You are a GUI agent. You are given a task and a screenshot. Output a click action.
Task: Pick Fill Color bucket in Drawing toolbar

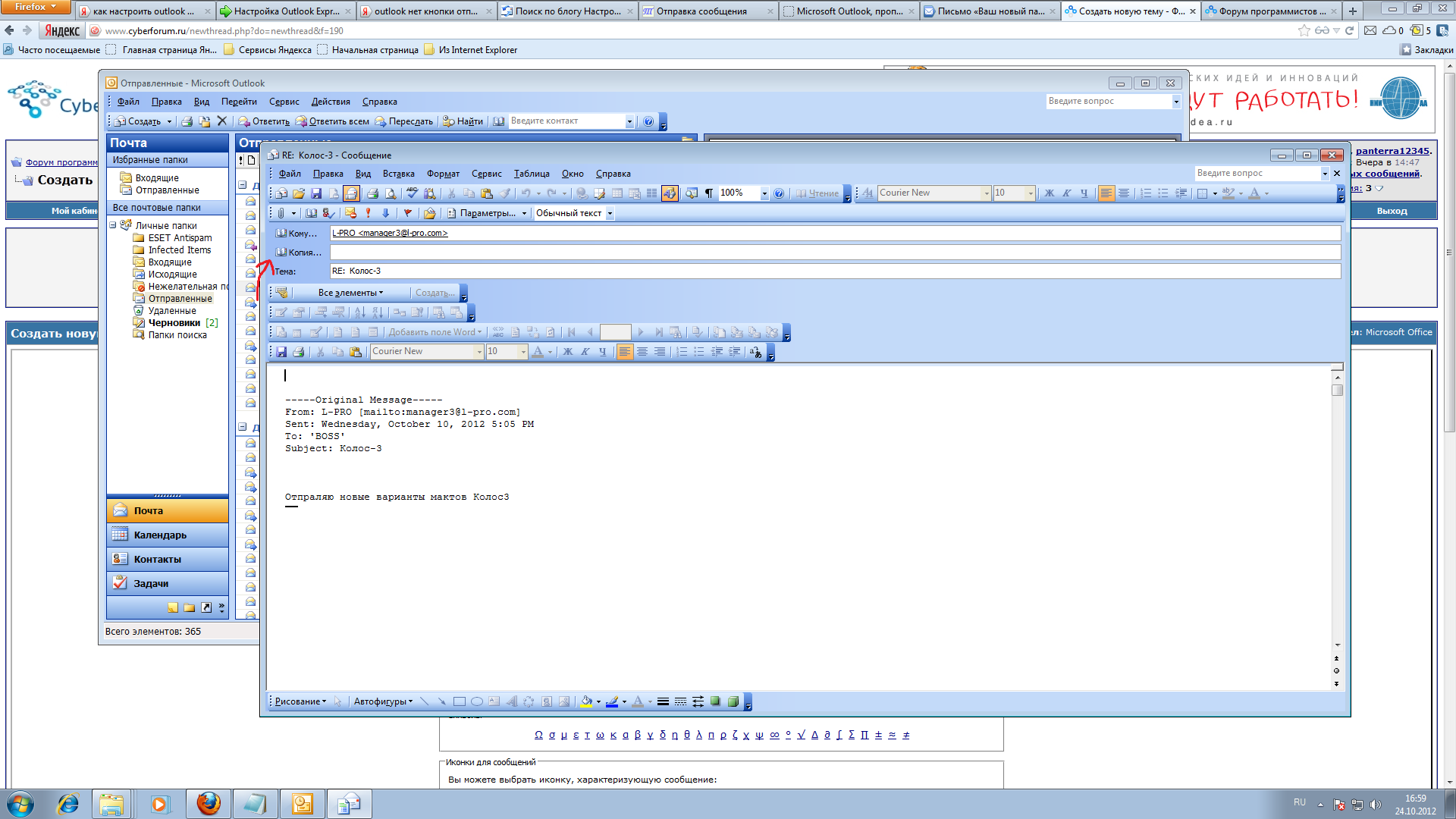pos(586,701)
